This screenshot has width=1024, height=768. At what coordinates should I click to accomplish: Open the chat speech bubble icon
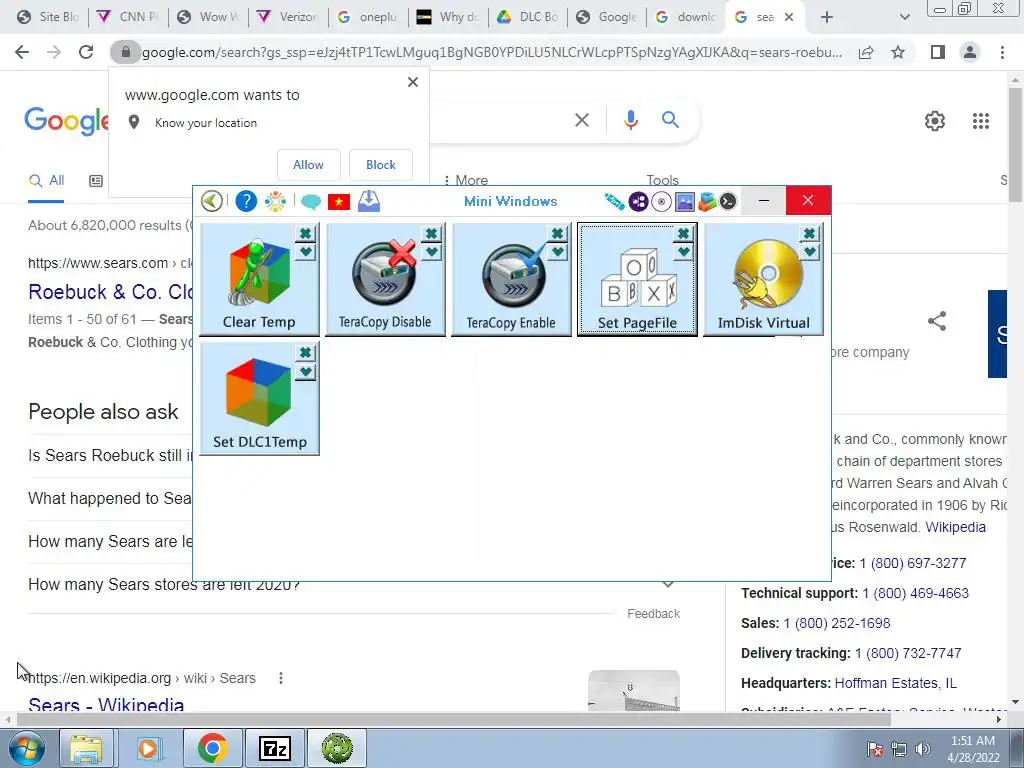pos(311,202)
